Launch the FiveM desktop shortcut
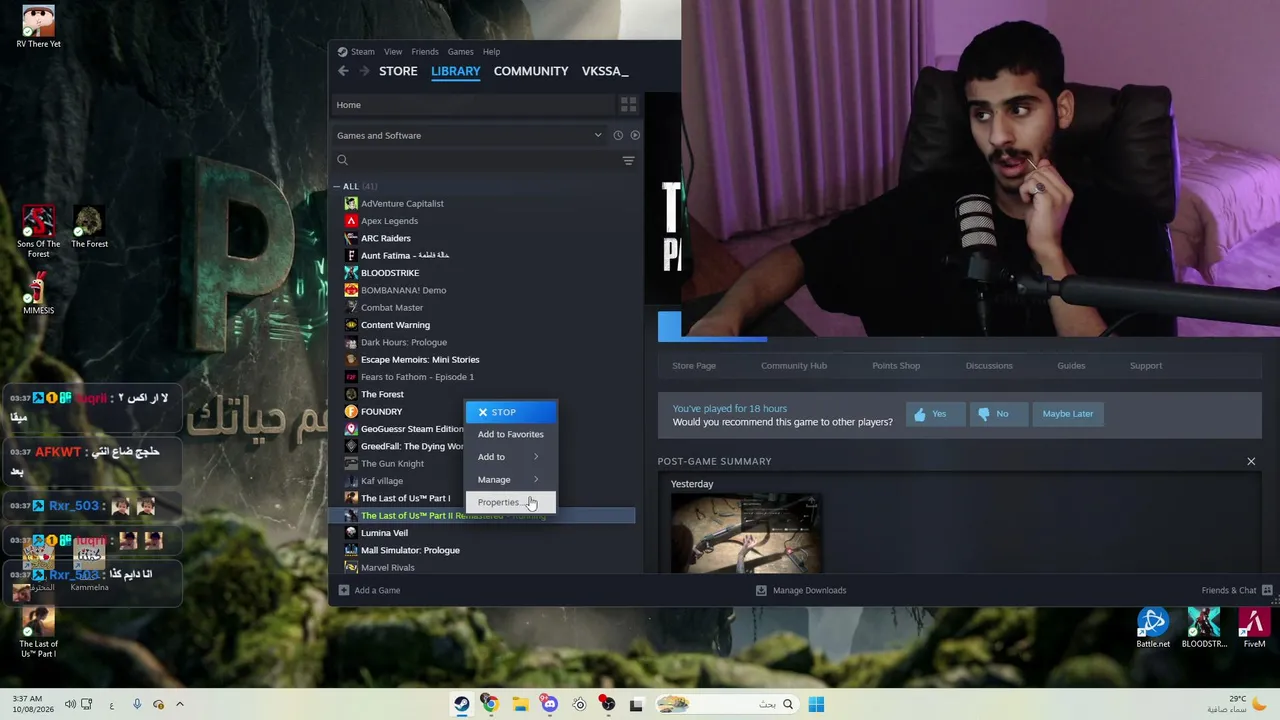Image resolution: width=1280 pixels, height=720 pixels. pos(1254,629)
